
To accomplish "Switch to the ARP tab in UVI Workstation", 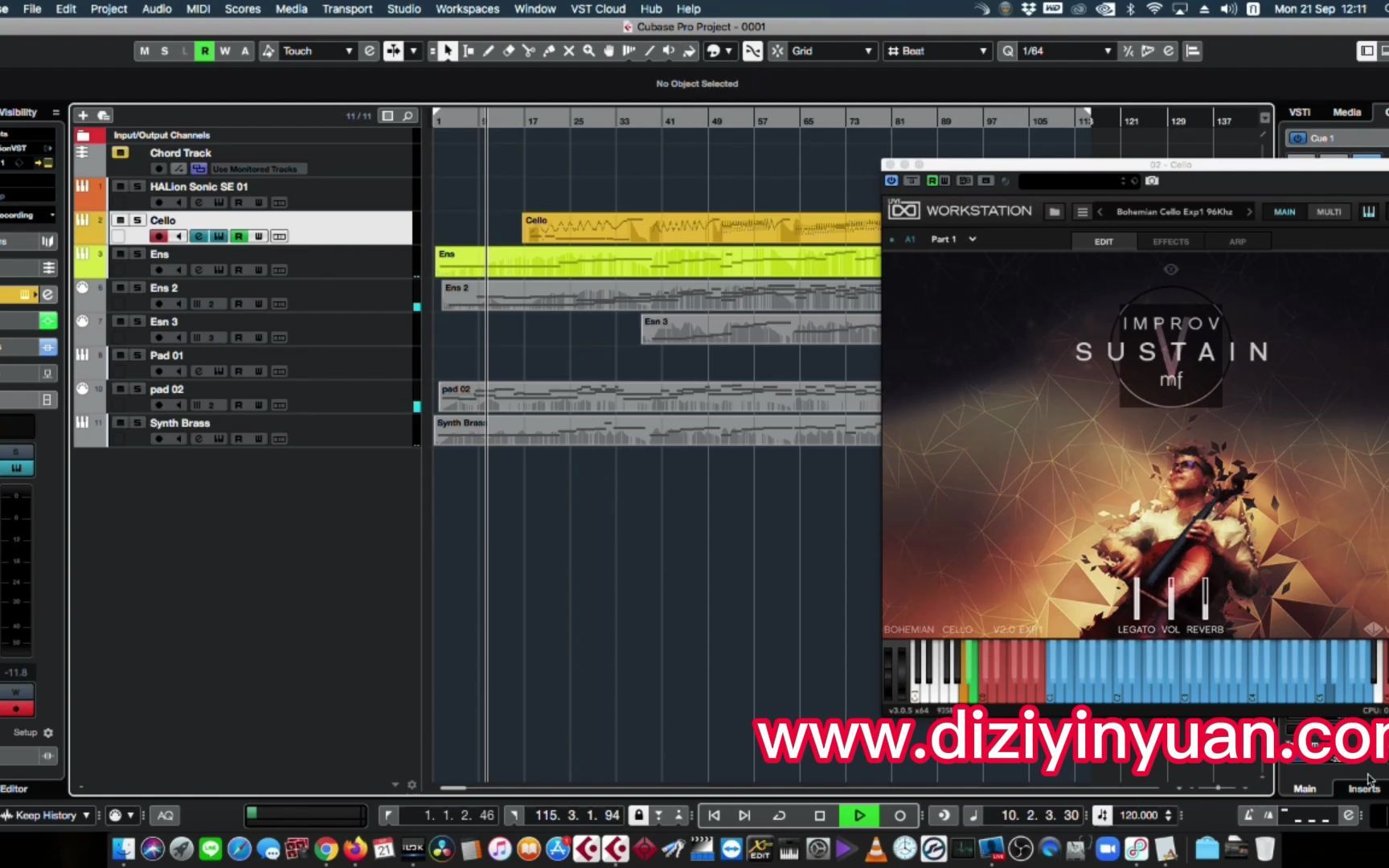I will (1237, 241).
